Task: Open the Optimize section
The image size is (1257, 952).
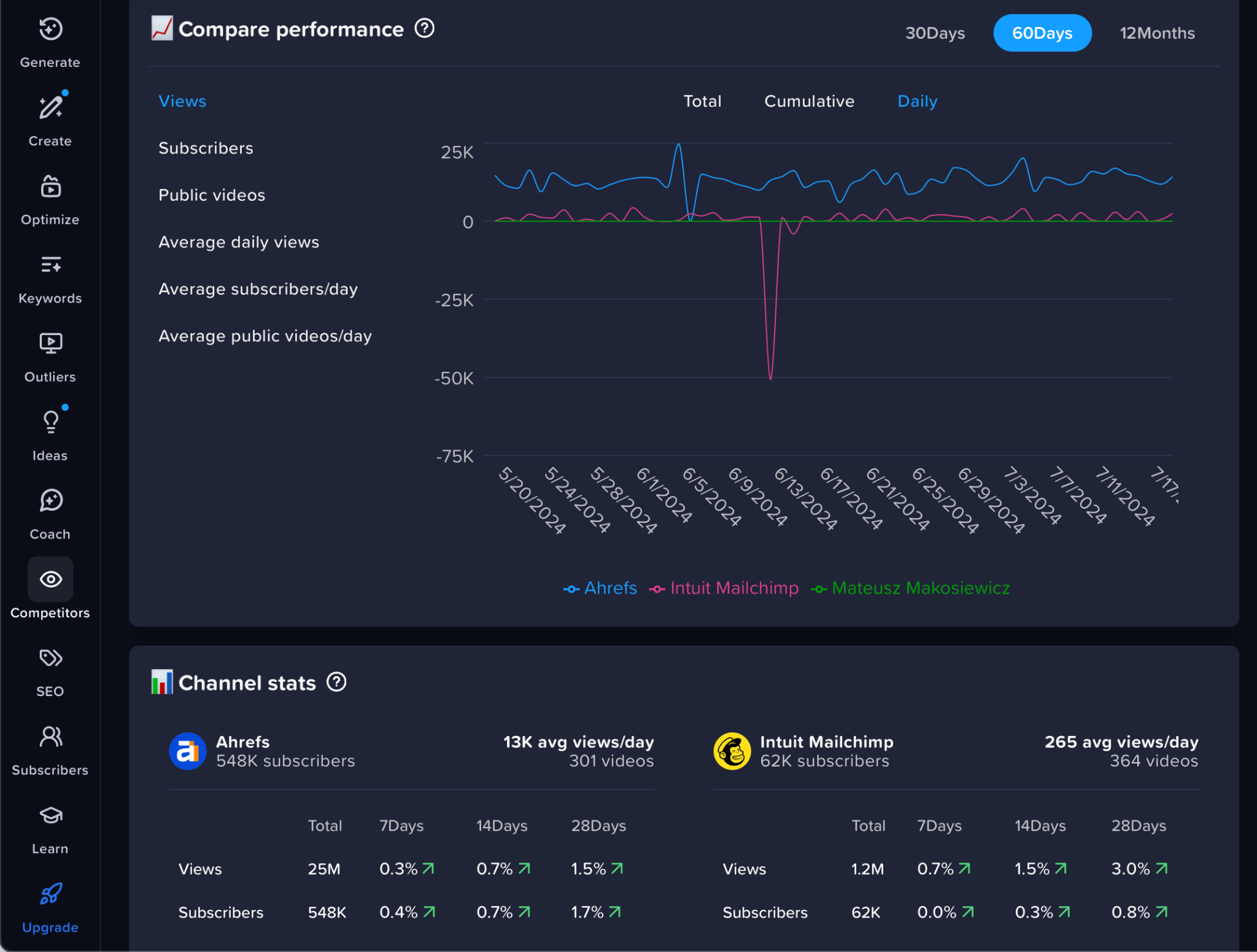Action: click(50, 198)
